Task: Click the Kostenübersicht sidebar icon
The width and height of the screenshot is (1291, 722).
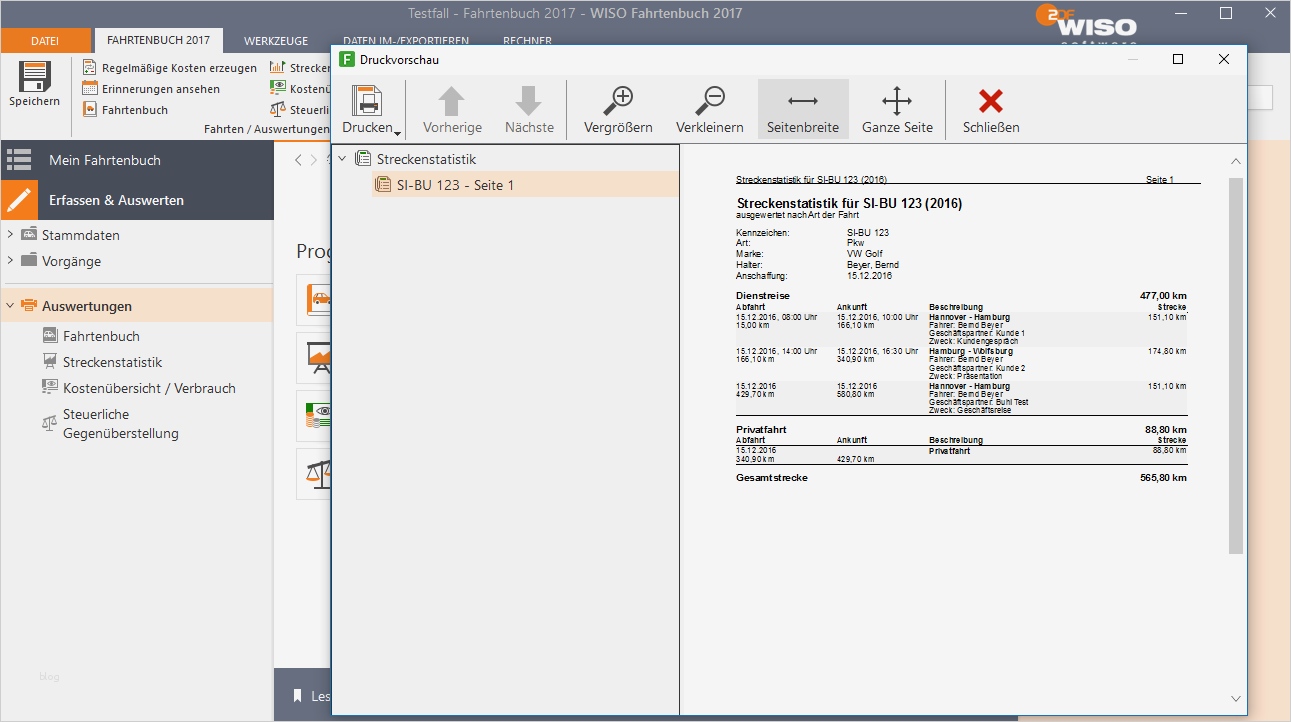Action: (x=50, y=388)
